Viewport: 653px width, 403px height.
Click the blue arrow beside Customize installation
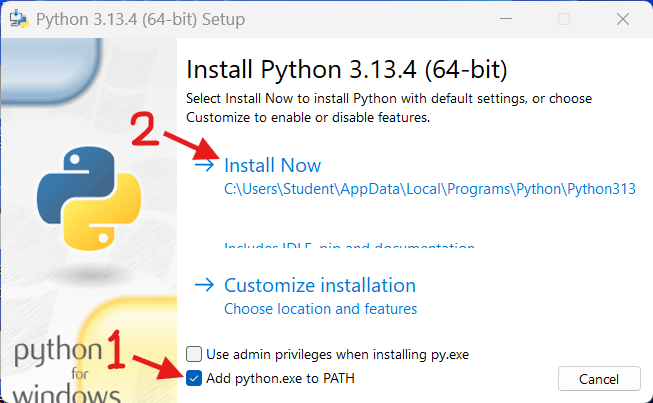coord(204,285)
